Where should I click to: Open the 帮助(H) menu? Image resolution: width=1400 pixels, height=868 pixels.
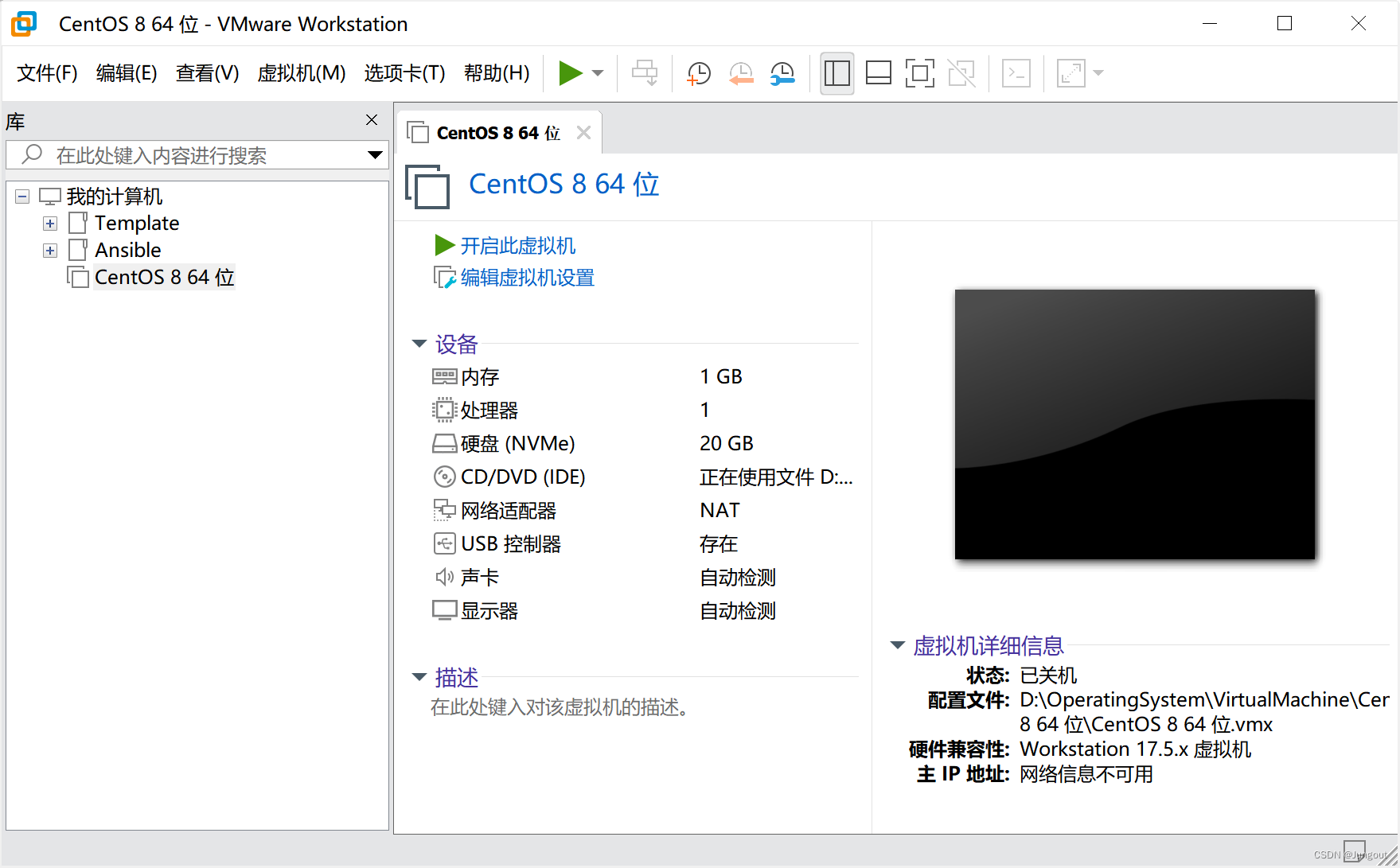497,73
